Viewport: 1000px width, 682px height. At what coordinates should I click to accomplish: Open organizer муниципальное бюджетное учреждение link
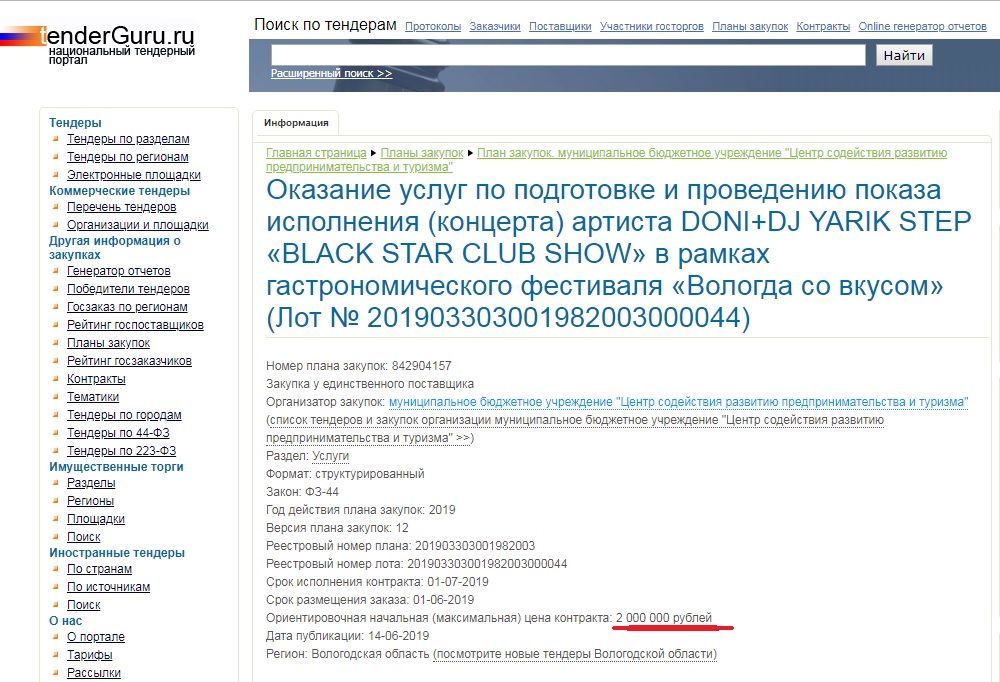679,402
